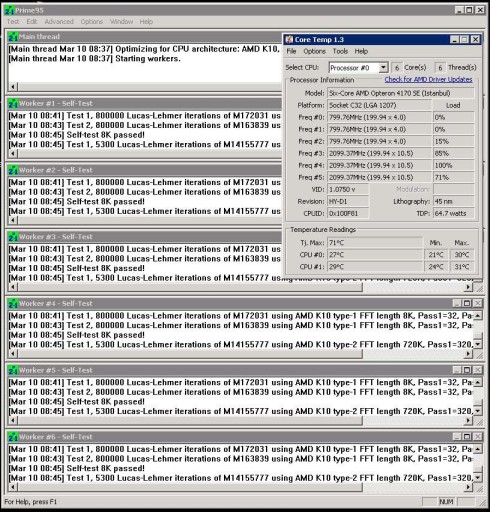Viewport: 490px width, 512px height.
Task: Click Worker #3 horizontal scrollbar right arrow
Action: [468, 287]
